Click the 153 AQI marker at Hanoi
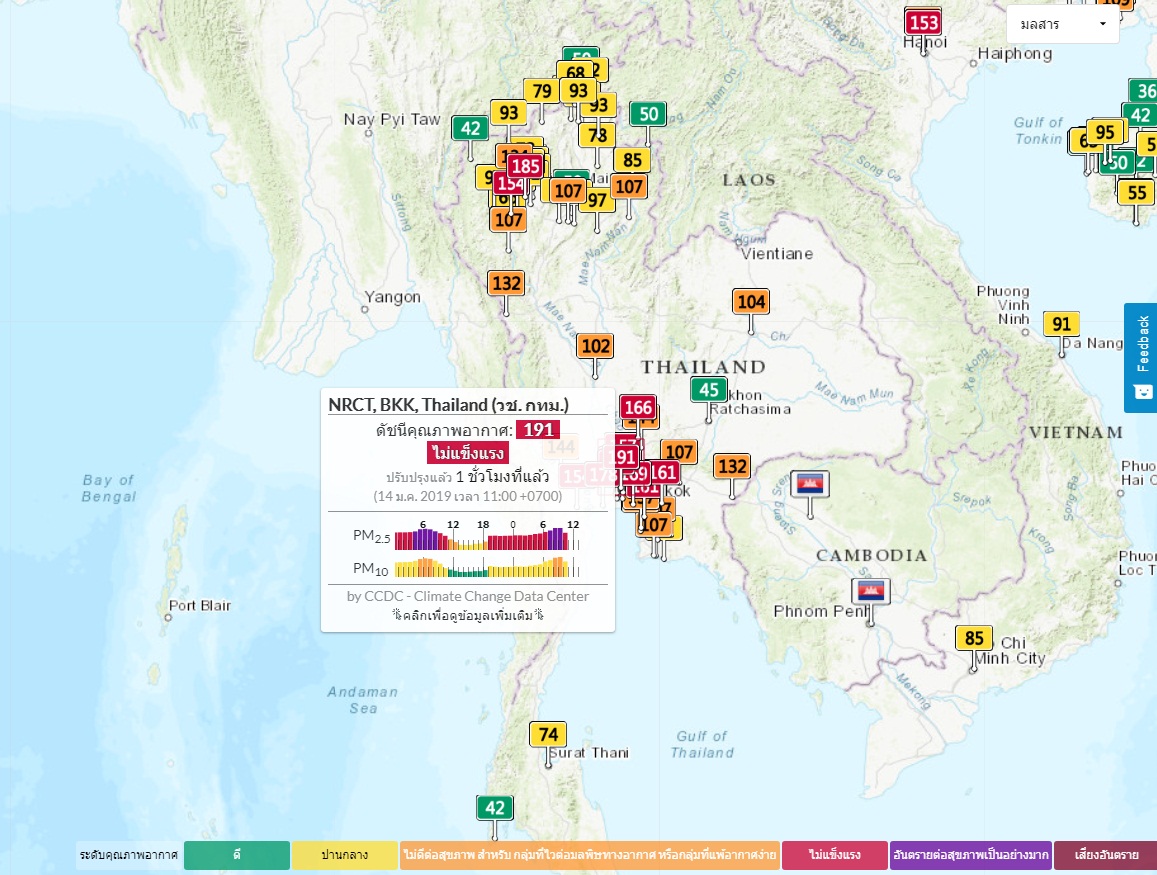 tap(923, 22)
